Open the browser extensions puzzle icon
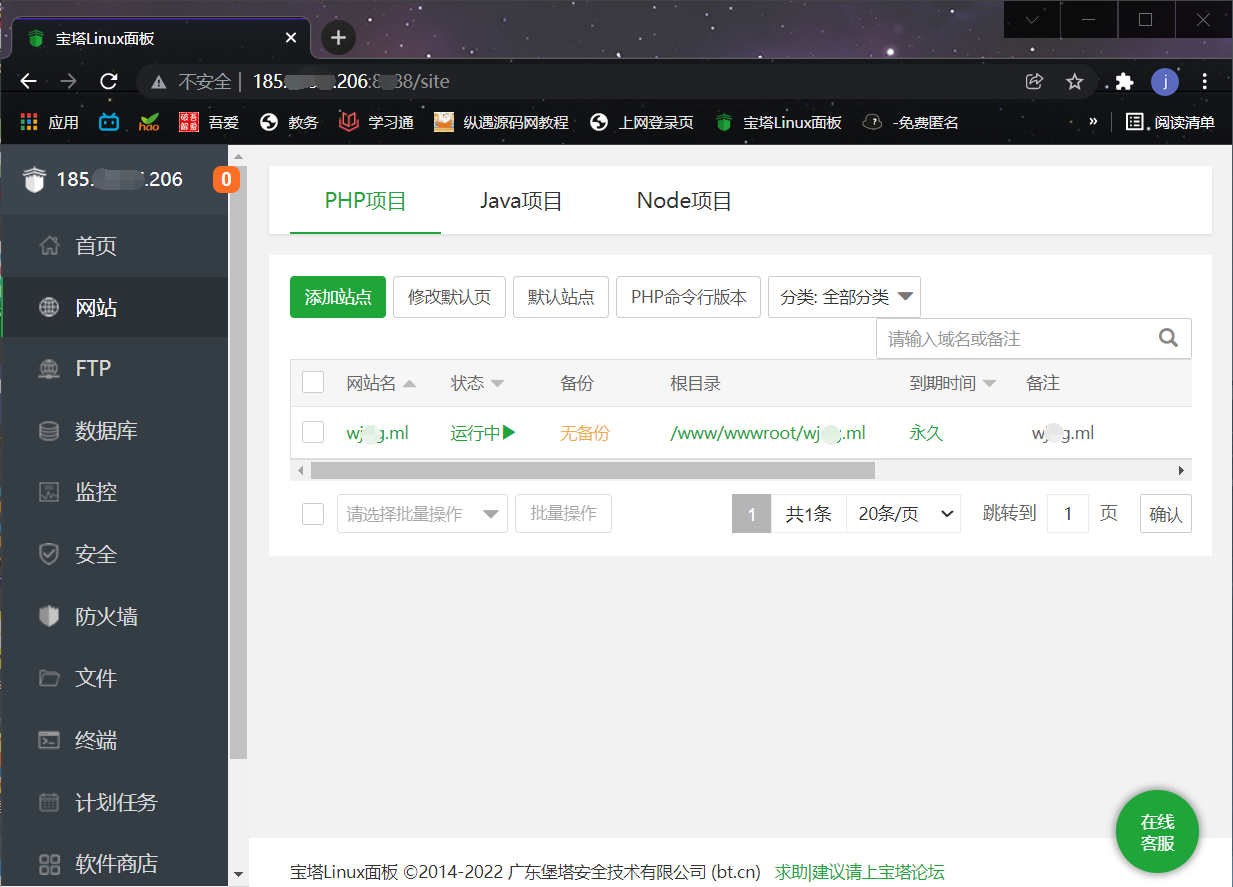 coord(1125,82)
